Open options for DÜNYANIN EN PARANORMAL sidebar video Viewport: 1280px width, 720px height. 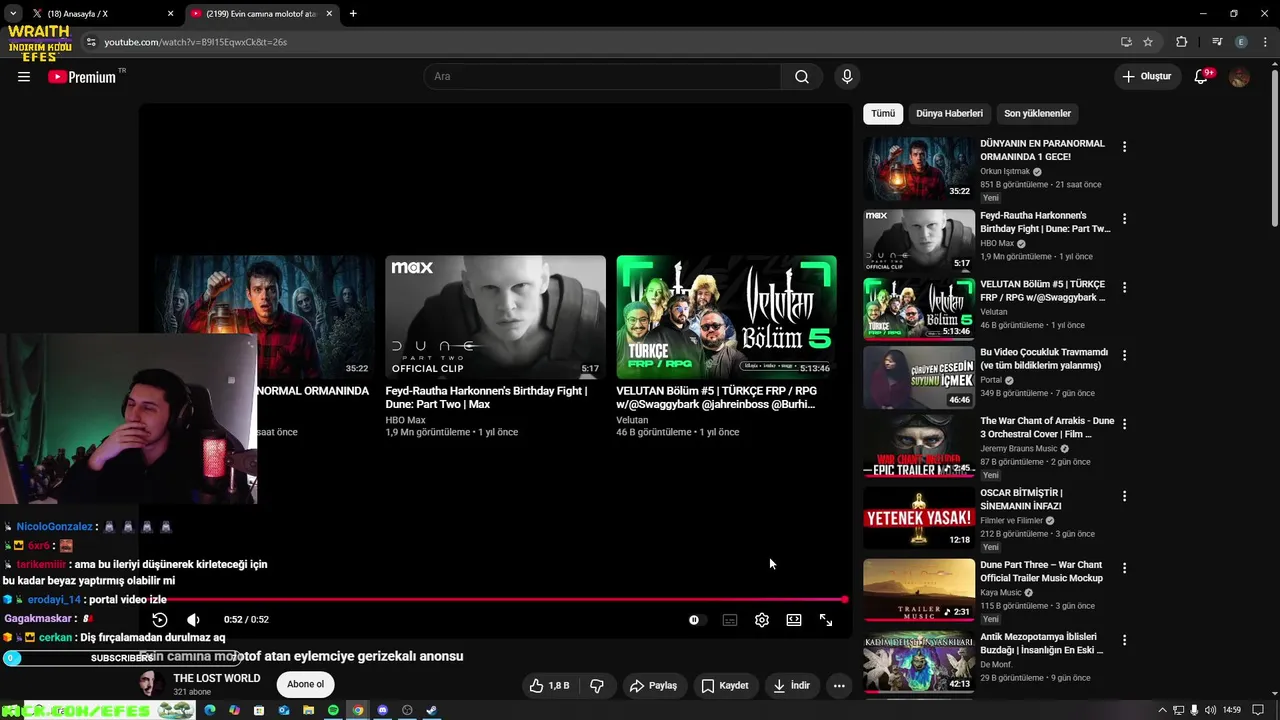tap(1124, 147)
